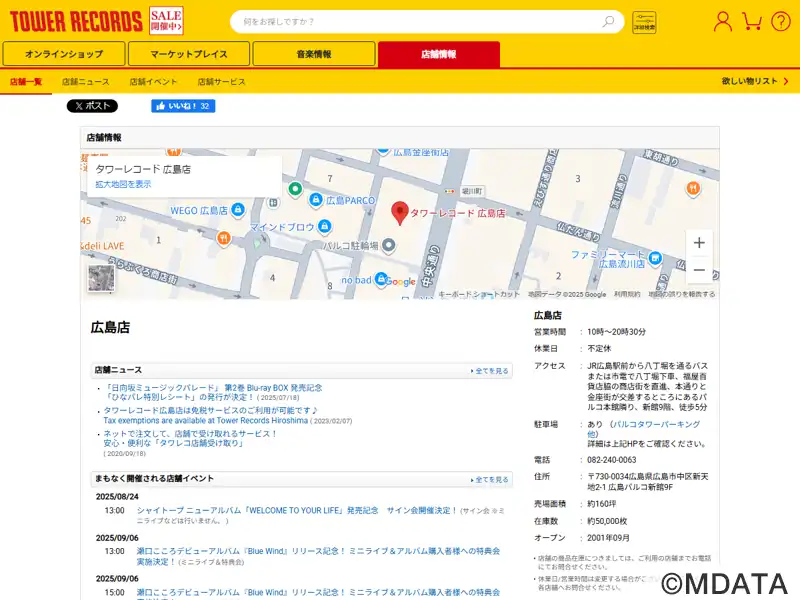The width and height of the screenshot is (800, 600).
Task: Open the 15:00 瀬口こころ Blue Wind event
Action: 318,592
